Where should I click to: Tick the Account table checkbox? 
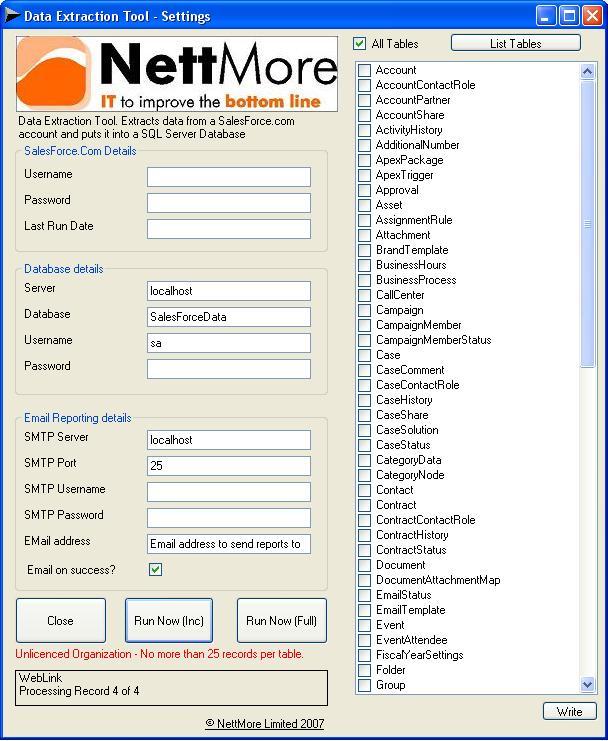pyautogui.click(x=364, y=70)
